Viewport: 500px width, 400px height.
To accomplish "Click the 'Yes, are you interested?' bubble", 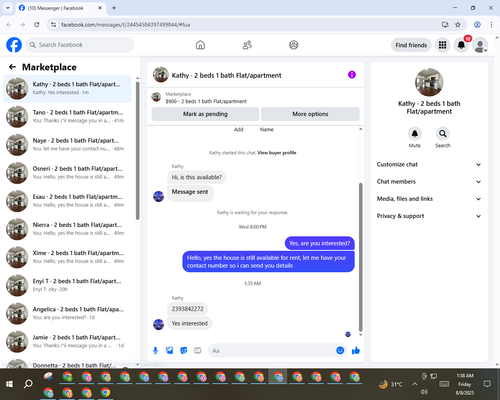I will tap(319, 243).
